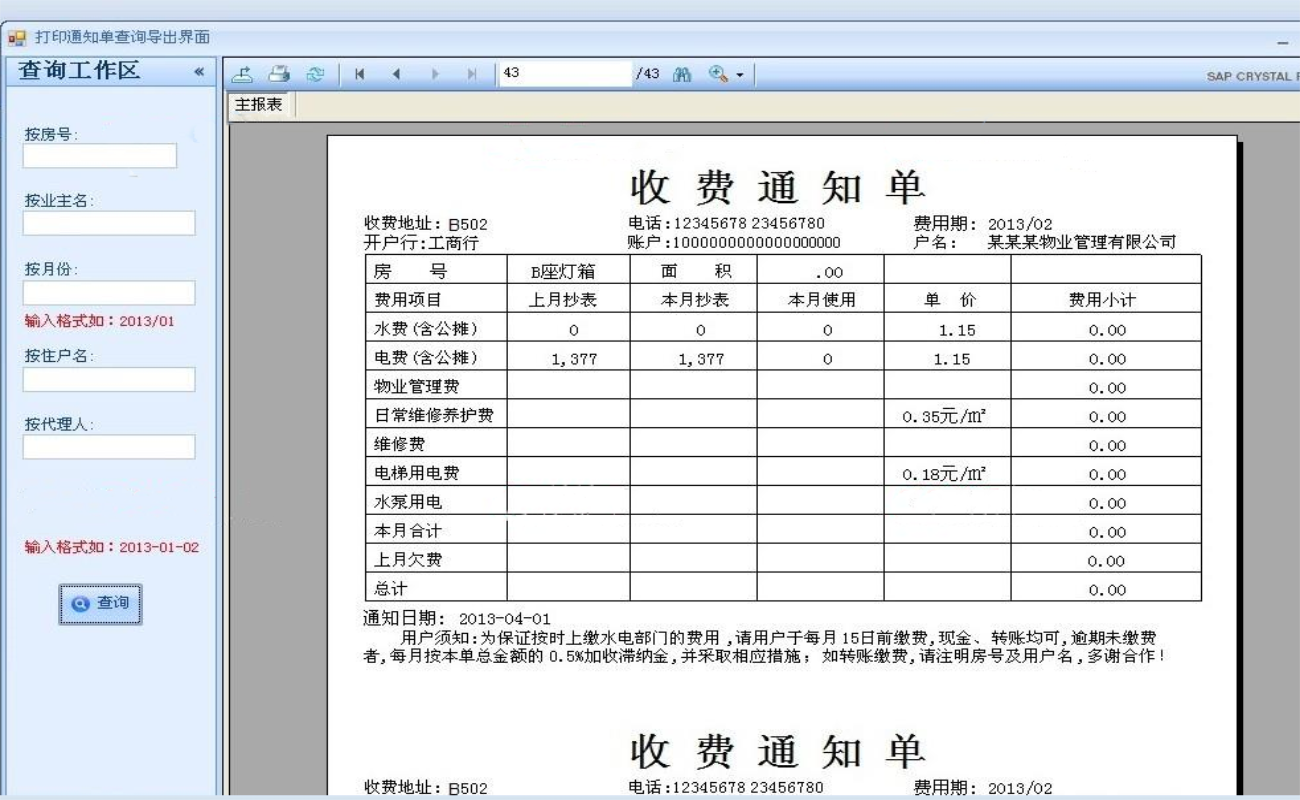Viewport: 1300px width, 800px height.
Task: Click the 本月抄表 column header
Action: (x=695, y=300)
